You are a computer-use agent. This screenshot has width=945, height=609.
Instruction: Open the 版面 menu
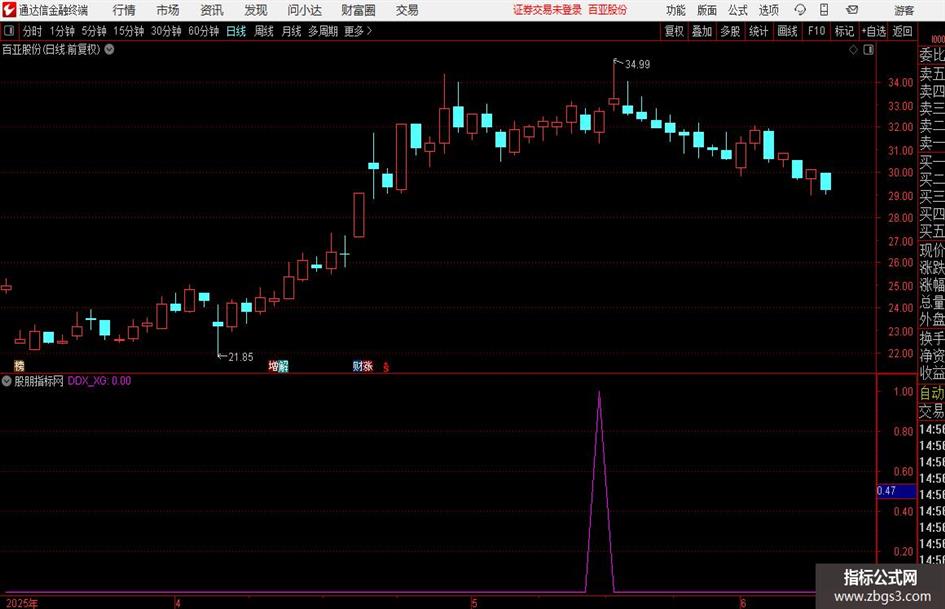pyautogui.click(x=706, y=10)
